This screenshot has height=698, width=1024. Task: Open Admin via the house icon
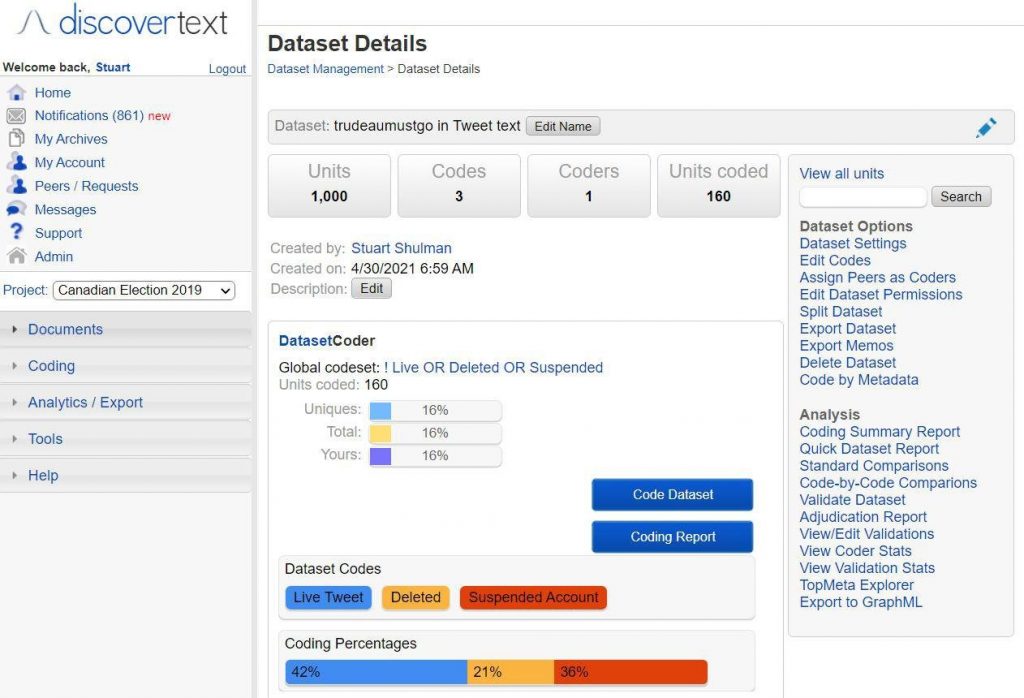click(18, 256)
